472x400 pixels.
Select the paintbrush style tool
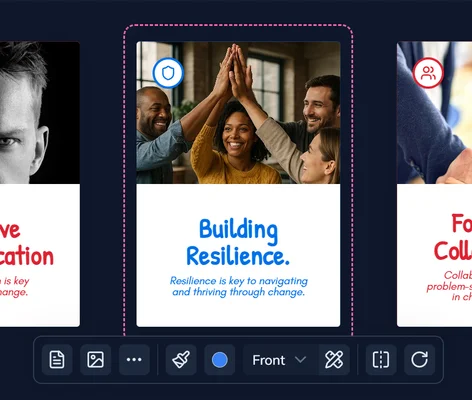point(181,360)
